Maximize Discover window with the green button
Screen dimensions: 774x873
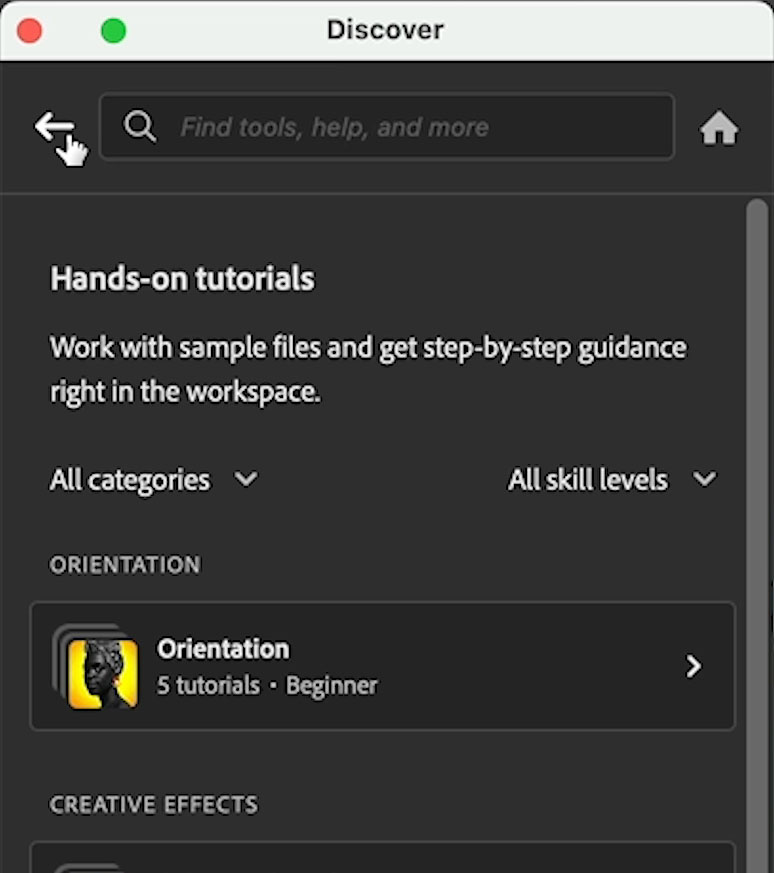point(114,31)
